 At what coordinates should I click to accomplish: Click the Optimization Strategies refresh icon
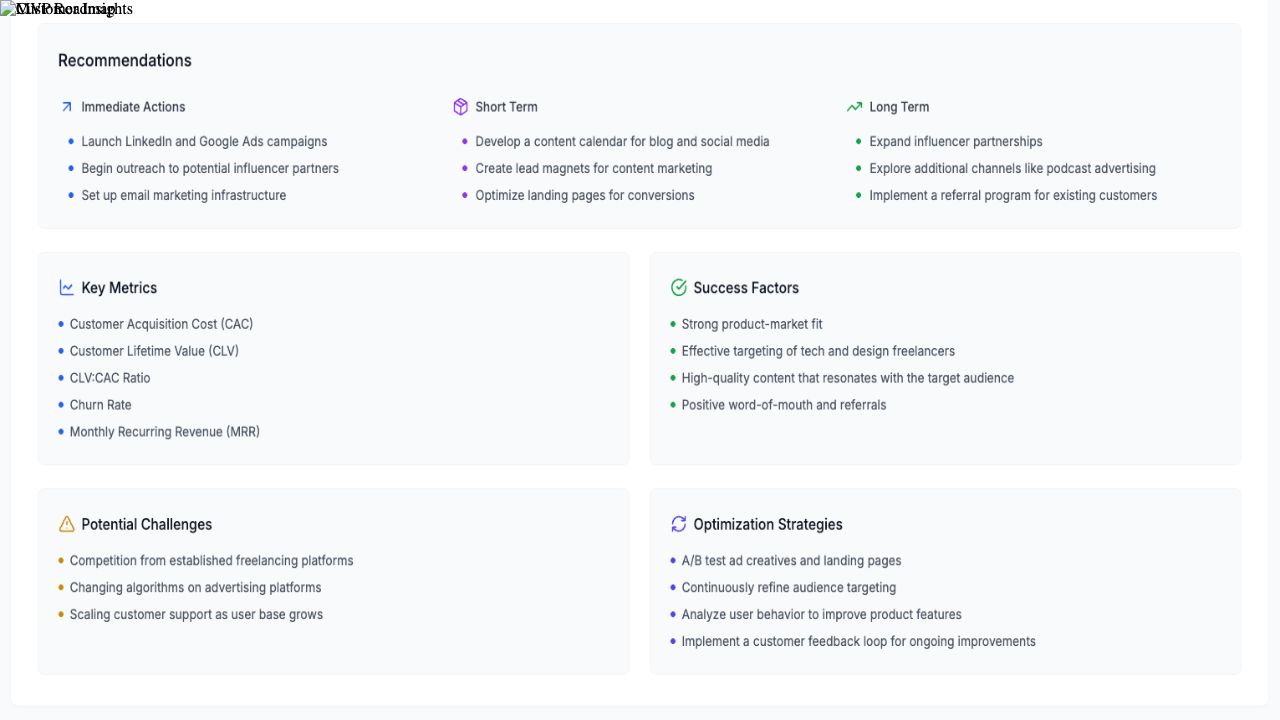(x=679, y=524)
